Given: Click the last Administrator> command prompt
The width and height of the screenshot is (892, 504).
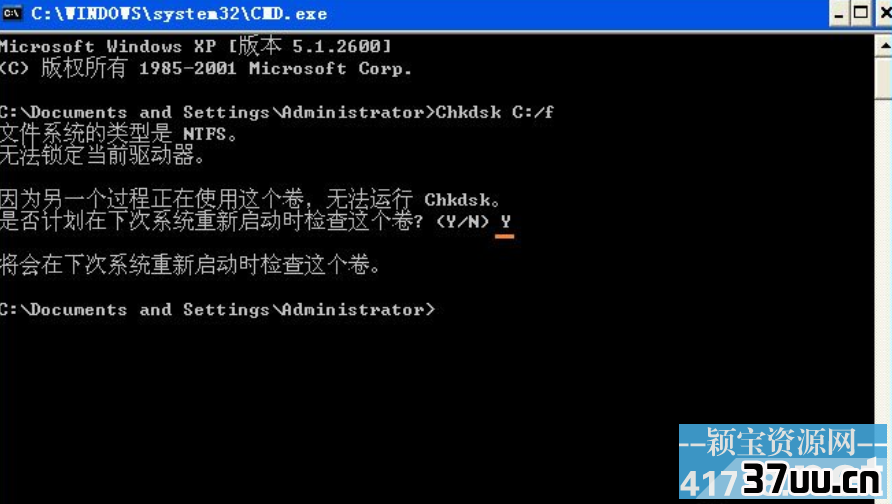Looking at the screenshot, I should pyautogui.click(x=217, y=309).
